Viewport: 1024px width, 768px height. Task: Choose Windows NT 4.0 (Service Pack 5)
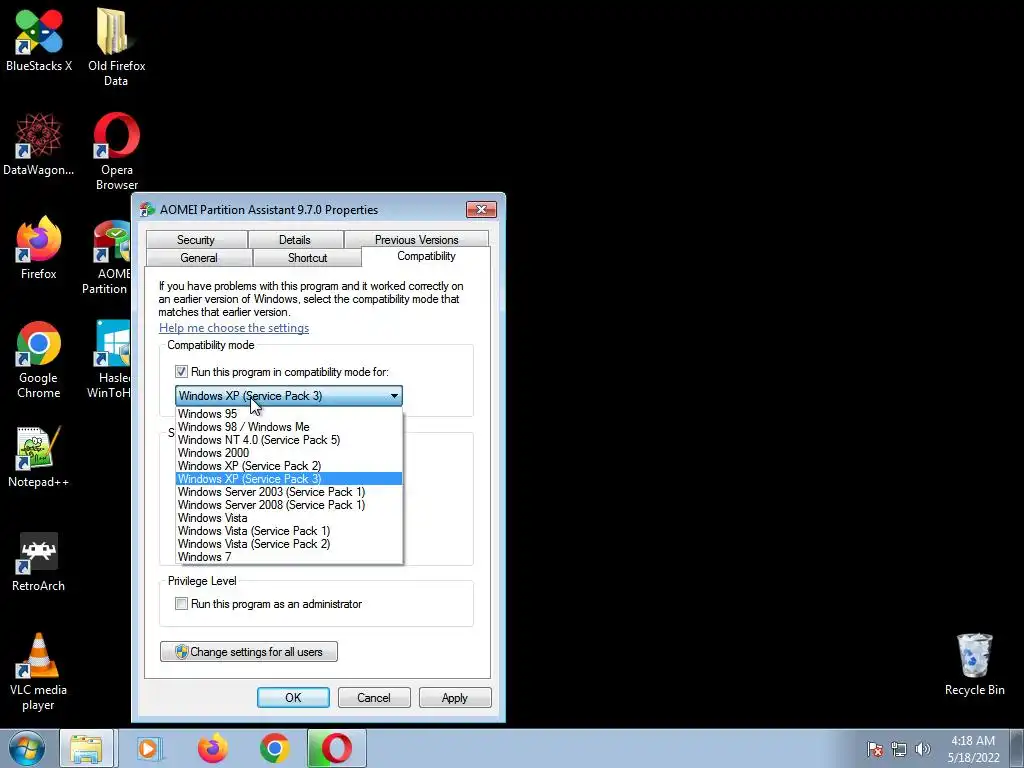pos(289,440)
